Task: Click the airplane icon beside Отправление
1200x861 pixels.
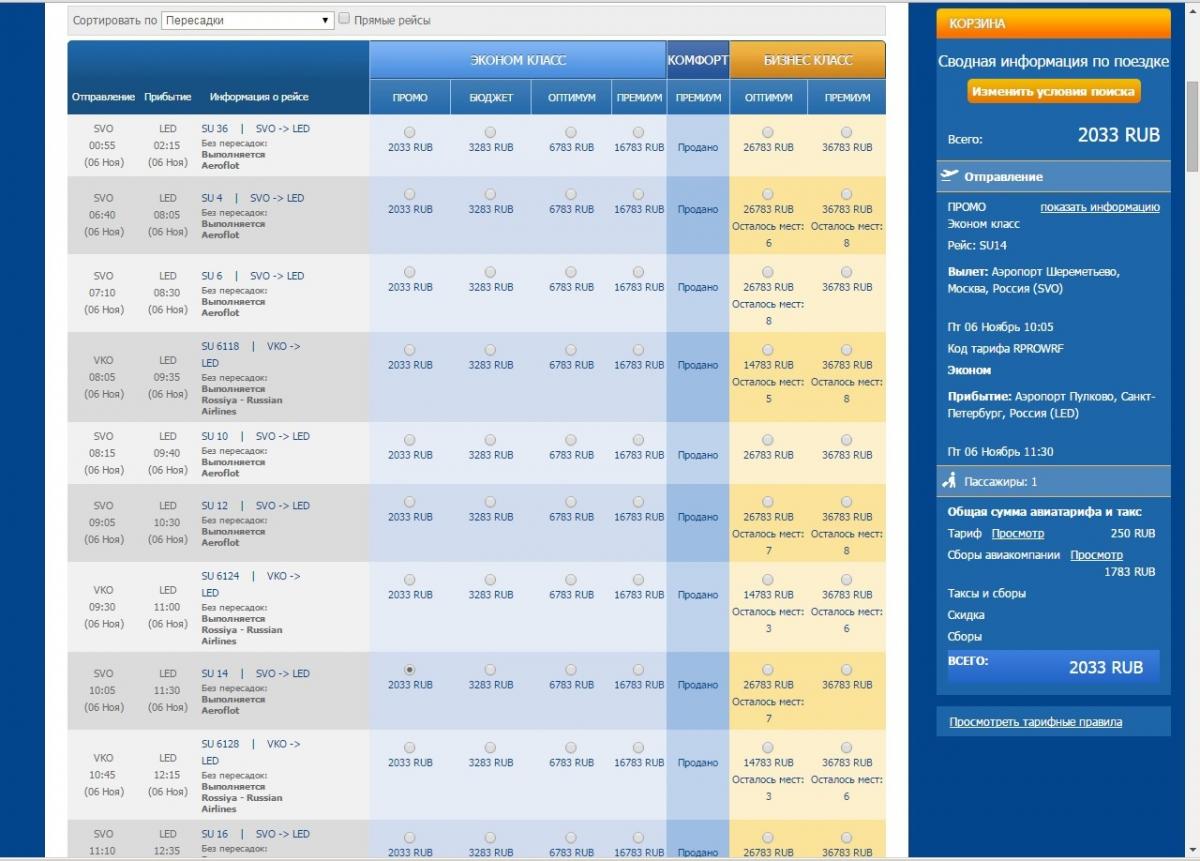Action: 950,176
